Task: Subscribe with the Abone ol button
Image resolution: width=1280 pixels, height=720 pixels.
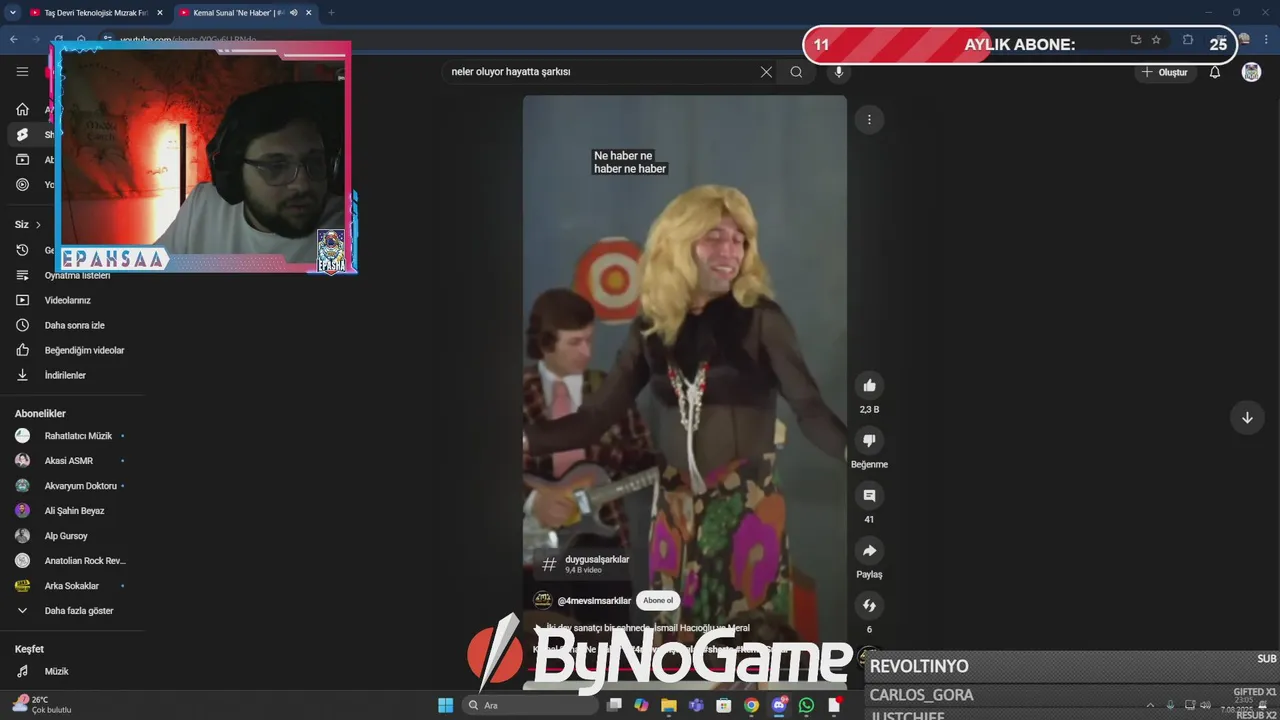Action: (x=658, y=600)
